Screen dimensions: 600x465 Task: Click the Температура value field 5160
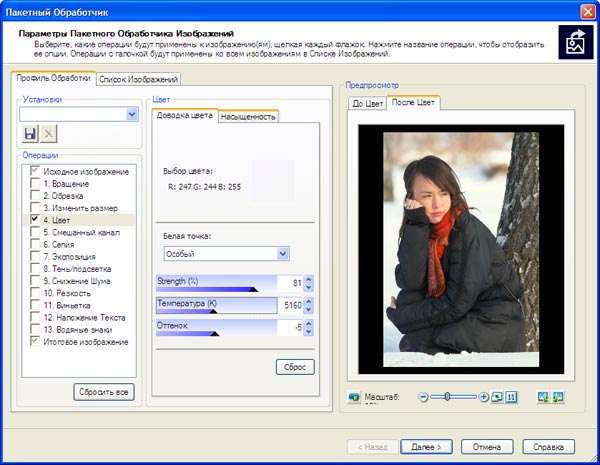291,305
